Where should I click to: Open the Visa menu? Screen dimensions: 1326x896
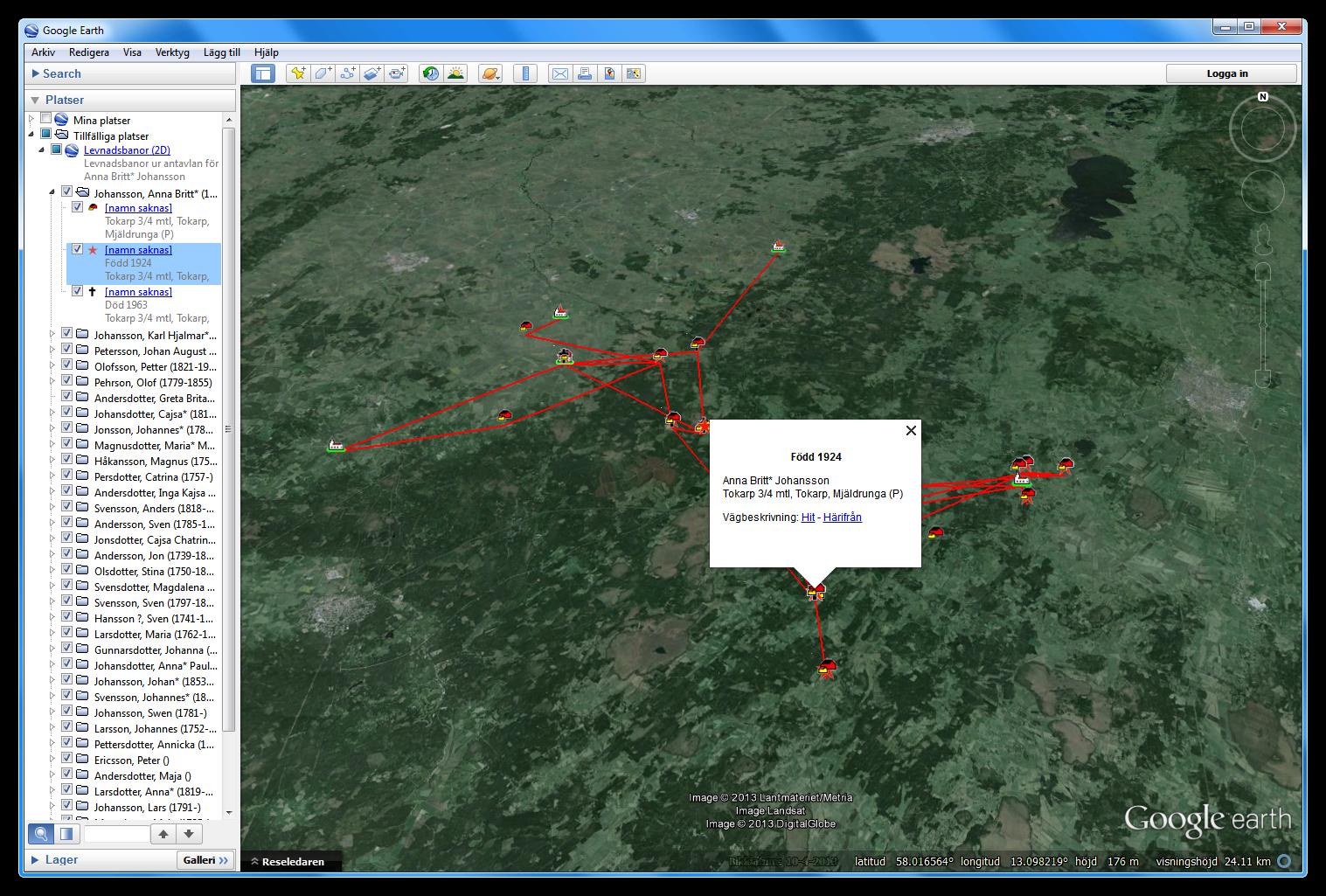132,52
